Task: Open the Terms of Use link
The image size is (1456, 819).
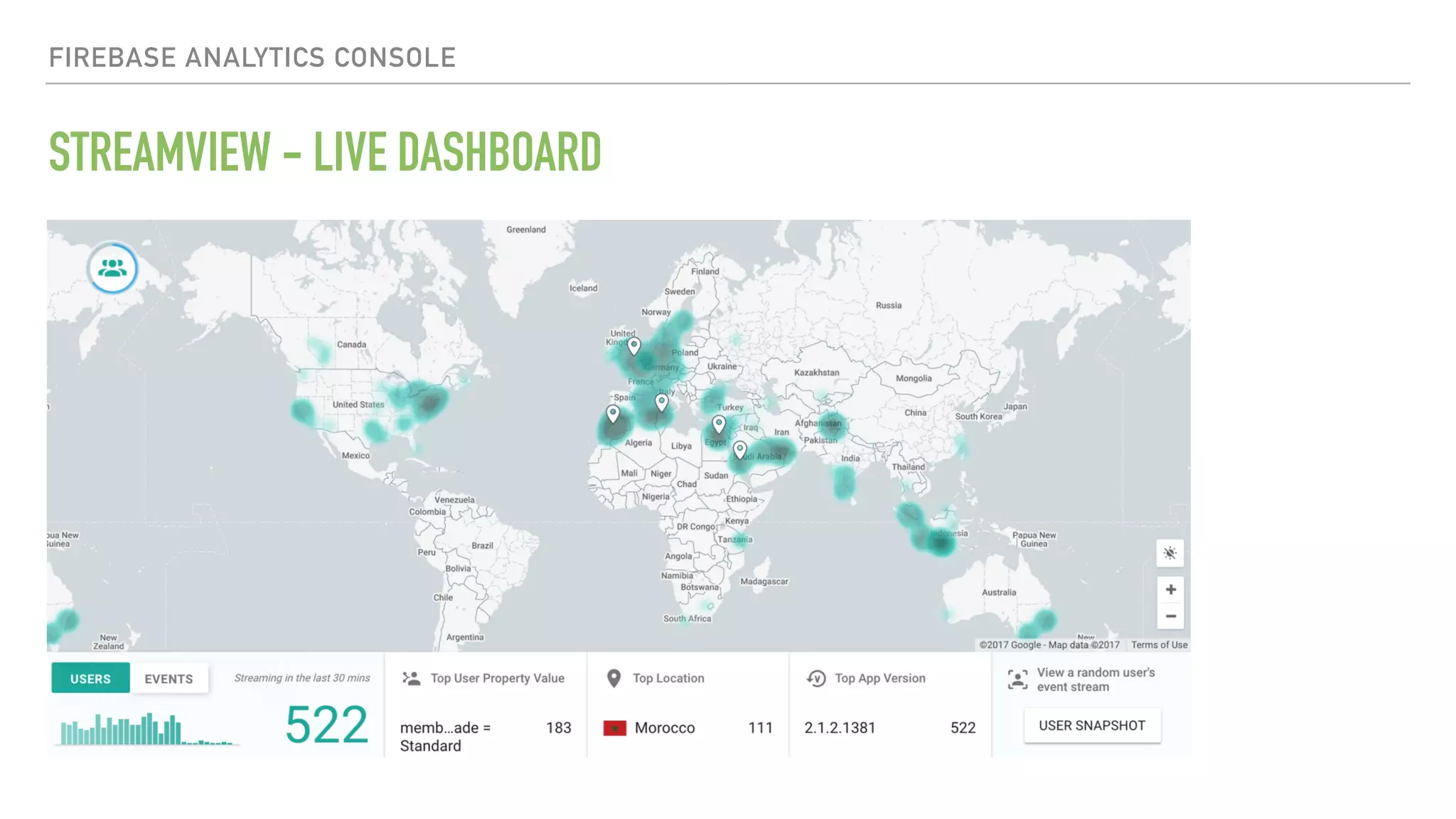Action: click(x=1160, y=645)
